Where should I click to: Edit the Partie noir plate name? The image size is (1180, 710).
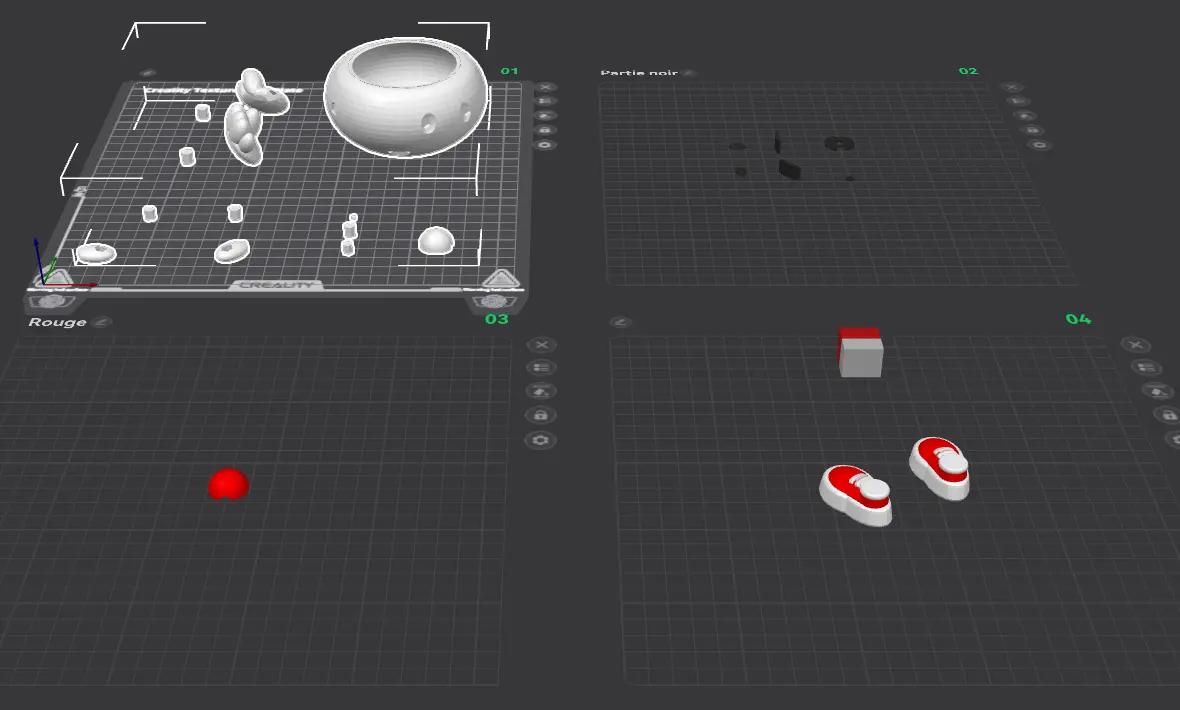(x=689, y=73)
